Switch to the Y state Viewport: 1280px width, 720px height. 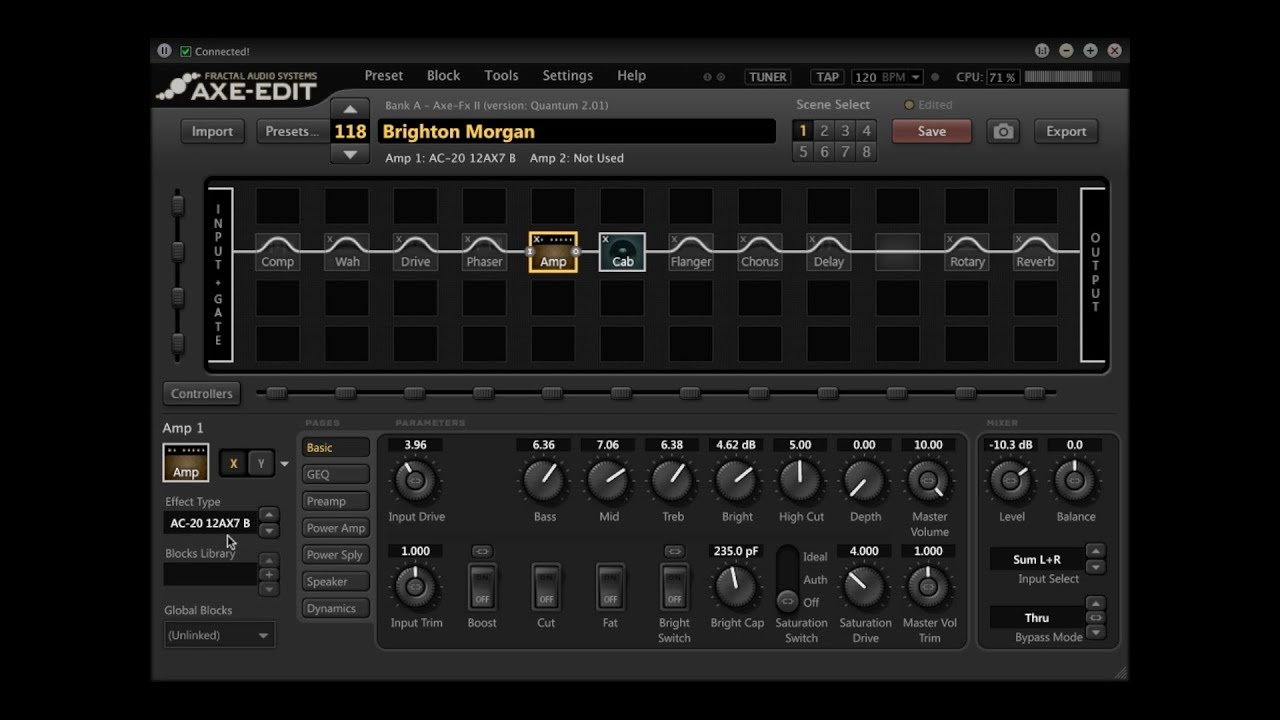[x=261, y=463]
